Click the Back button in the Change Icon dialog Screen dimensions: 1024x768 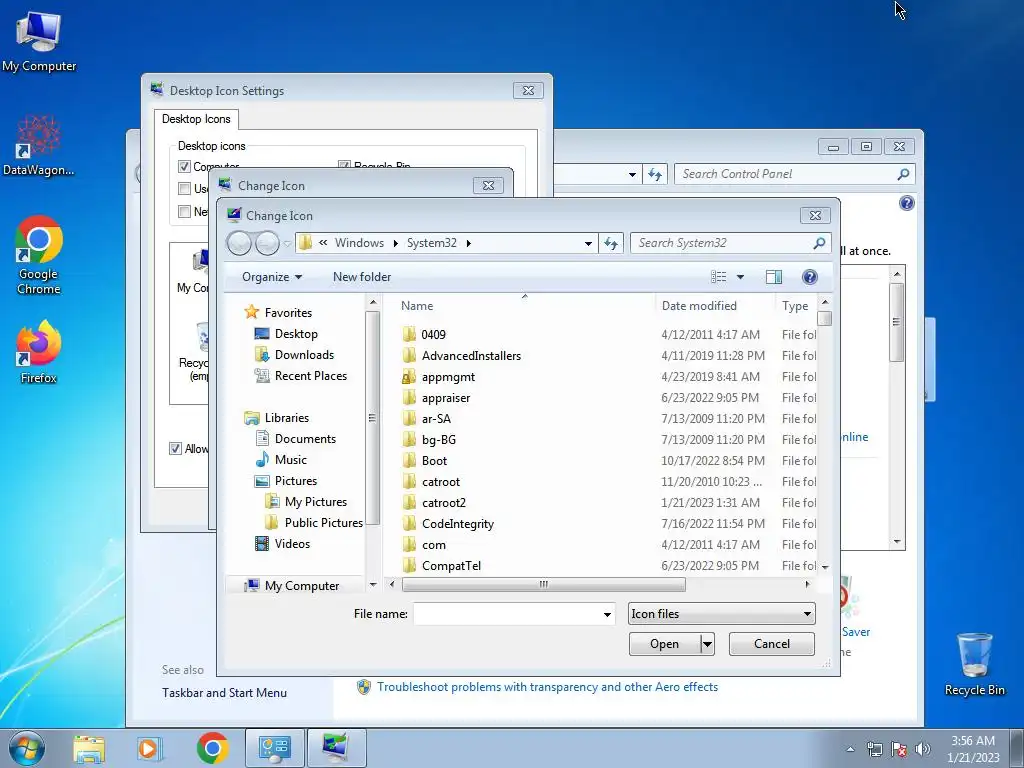[x=239, y=244]
